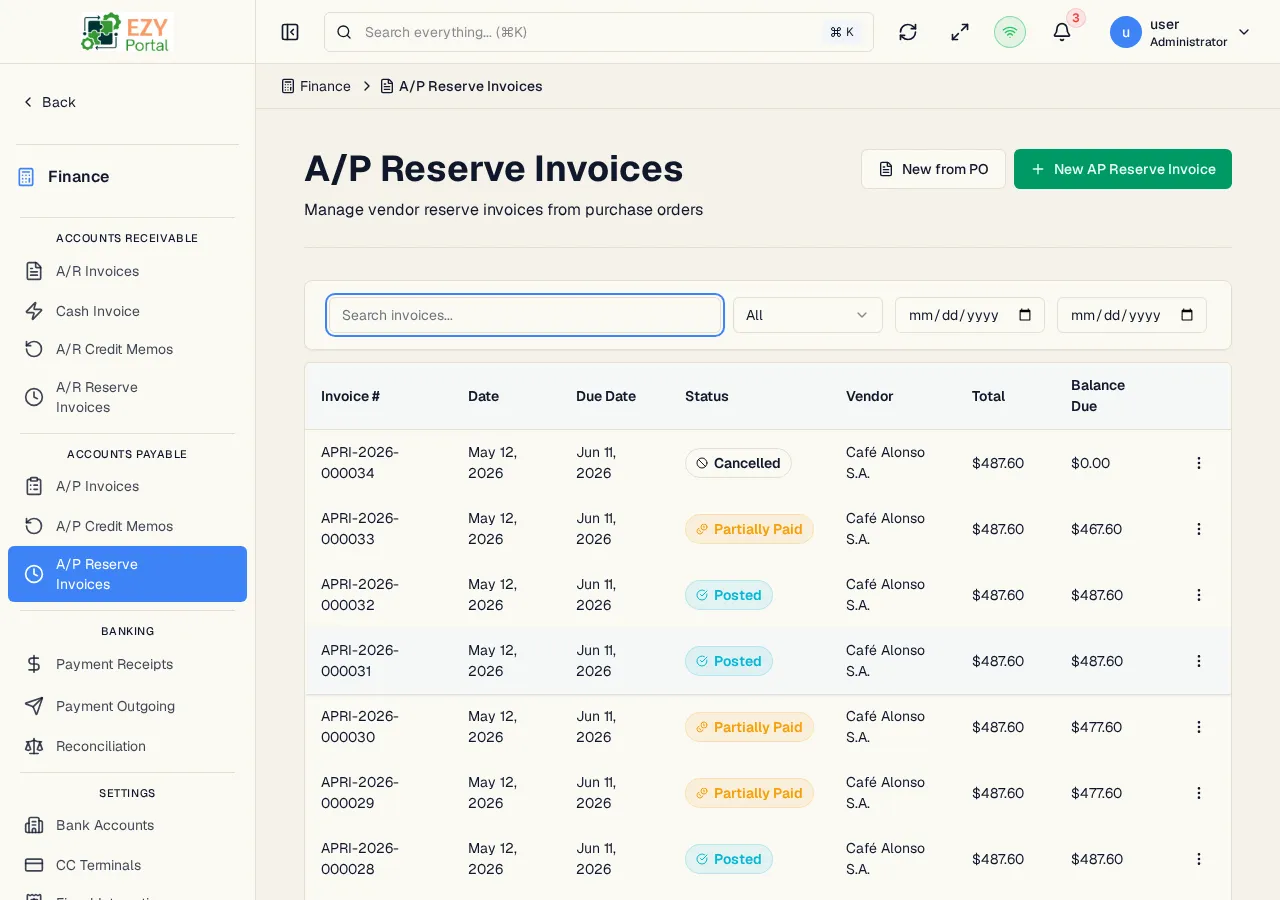Click the Cash Invoice lightning icon
1280x900 pixels.
34,311
